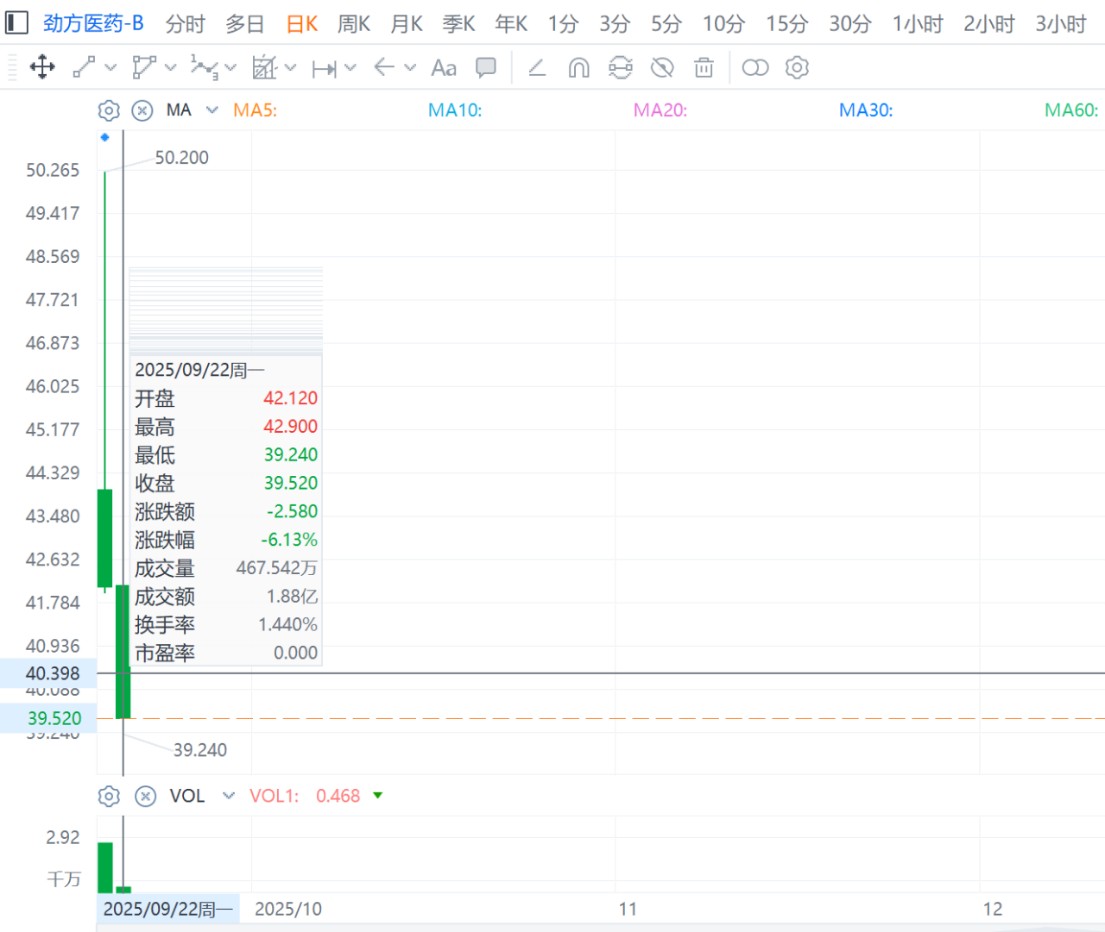Select the angle measurement tool
Screen dimensions: 1105x932
[x=537, y=68]
